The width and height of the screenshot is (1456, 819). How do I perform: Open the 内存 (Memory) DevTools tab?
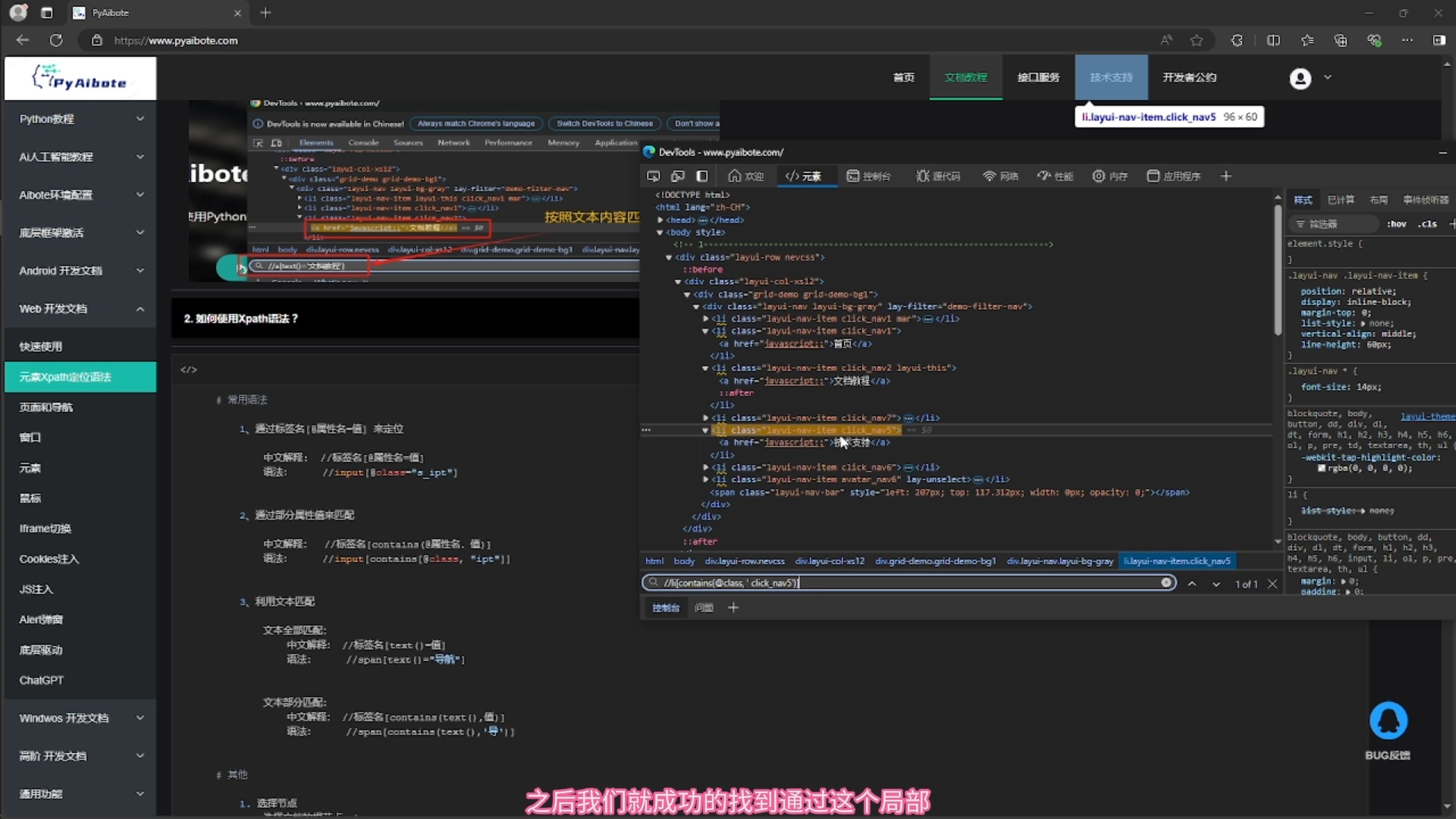[x=1110, y=176]
